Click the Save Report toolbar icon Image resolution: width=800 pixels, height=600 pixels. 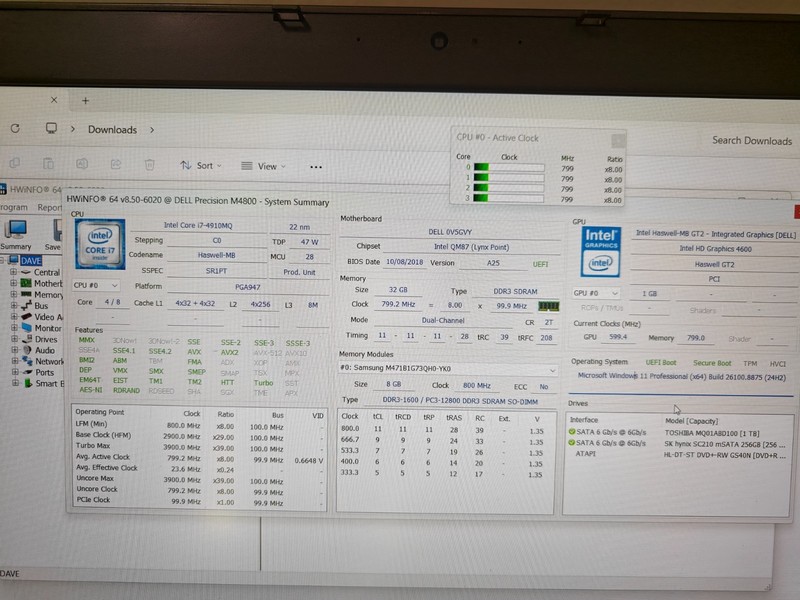click(x=54, y=235)
